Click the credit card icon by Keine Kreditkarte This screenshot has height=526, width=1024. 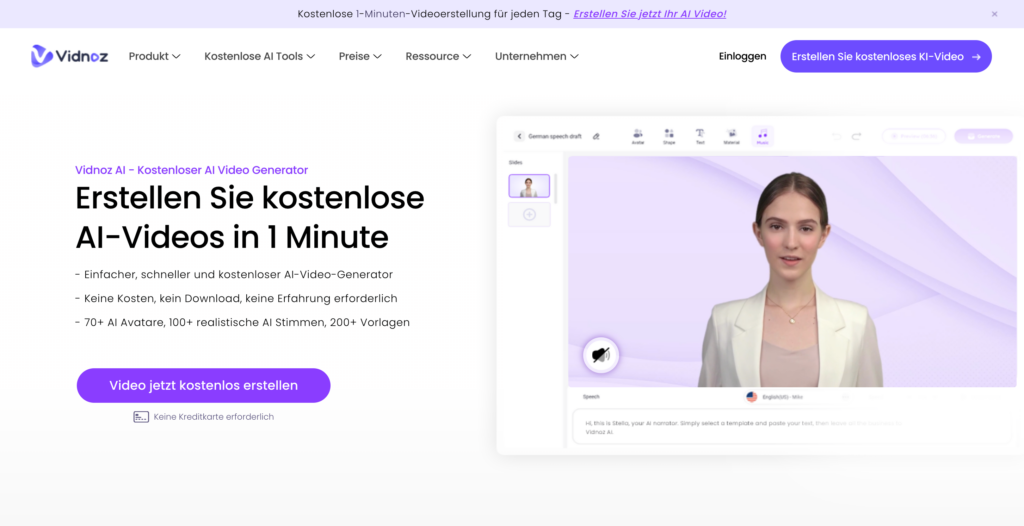coord(141,416)
